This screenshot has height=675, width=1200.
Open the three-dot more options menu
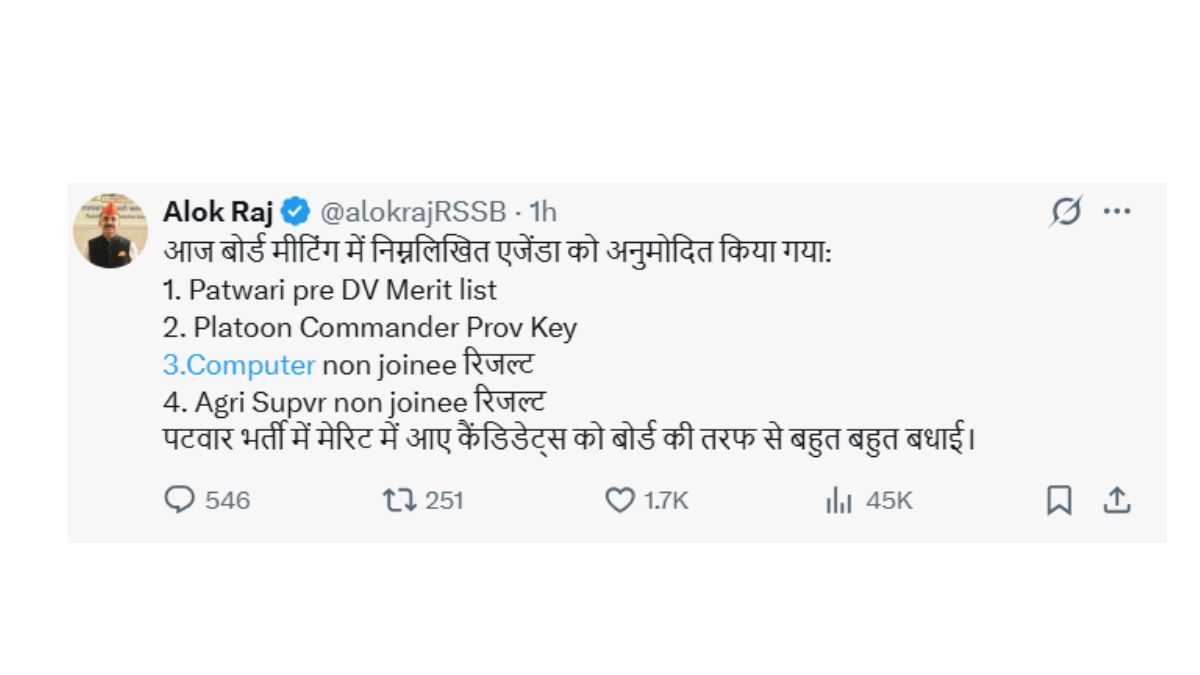1116,212
